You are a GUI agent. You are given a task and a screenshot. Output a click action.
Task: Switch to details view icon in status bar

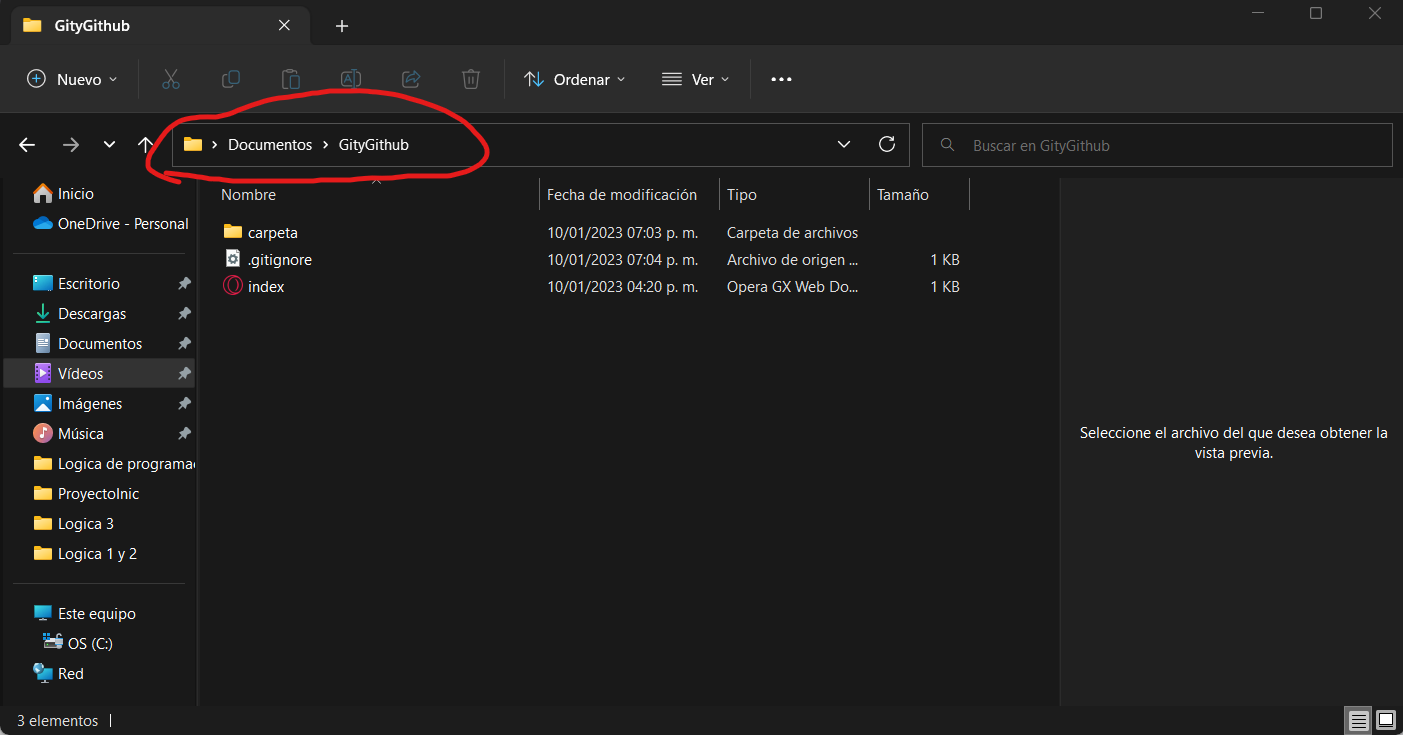(1358, 720)
